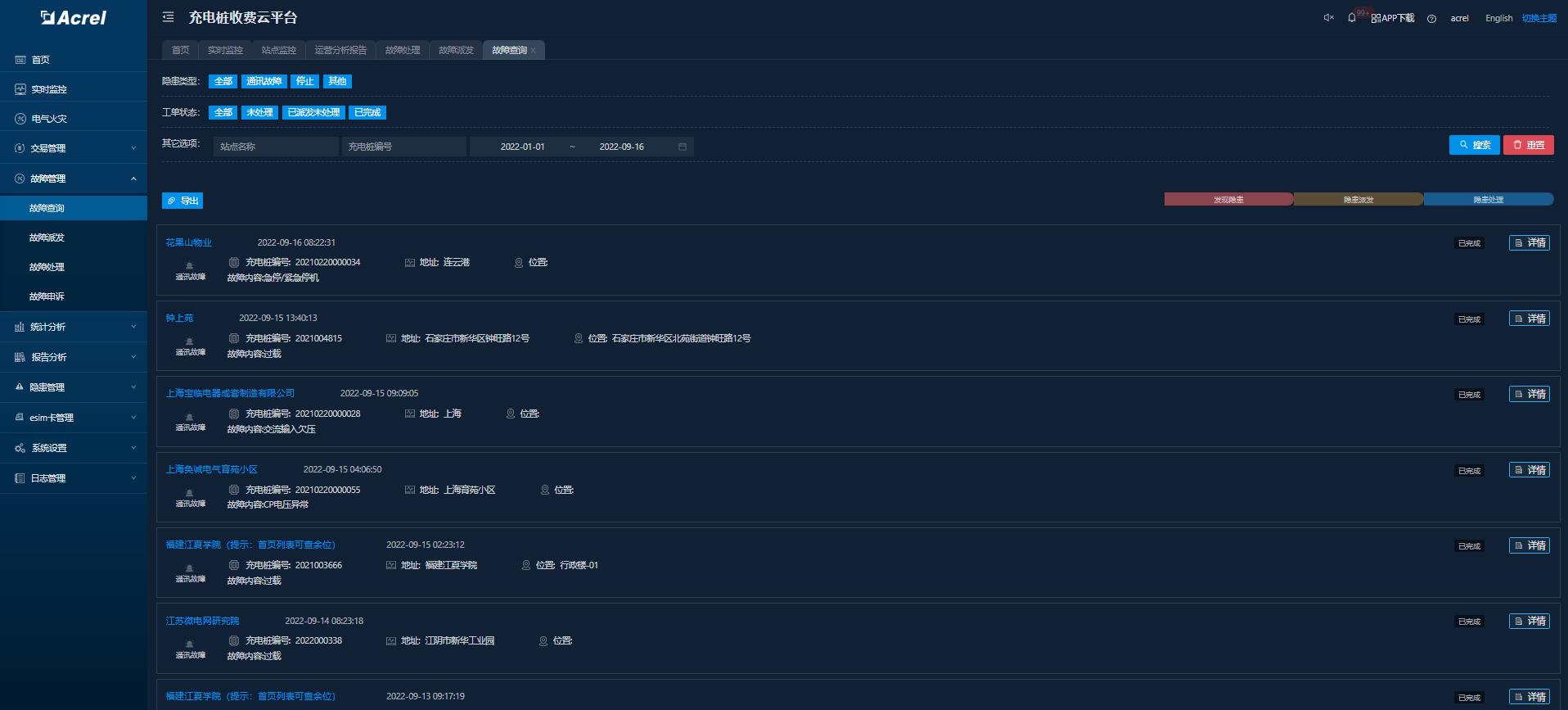
Task: Switch to the 站点监控 tab
Action: coord(278,50)
